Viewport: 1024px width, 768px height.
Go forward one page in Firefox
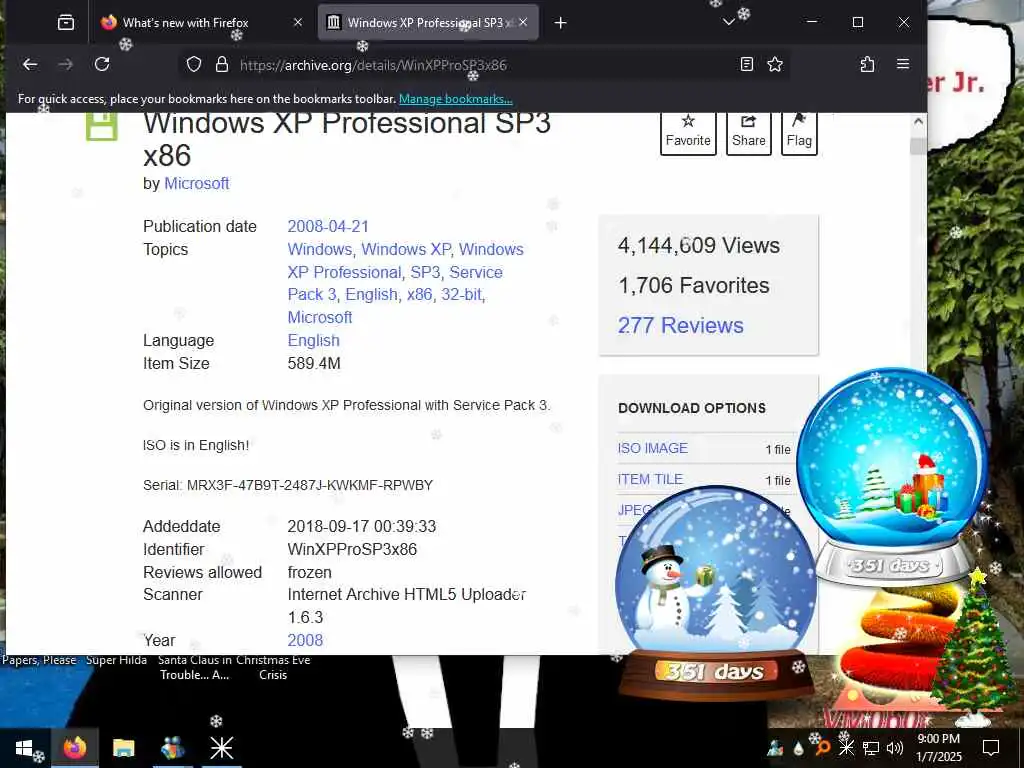(x=65, y=64)
